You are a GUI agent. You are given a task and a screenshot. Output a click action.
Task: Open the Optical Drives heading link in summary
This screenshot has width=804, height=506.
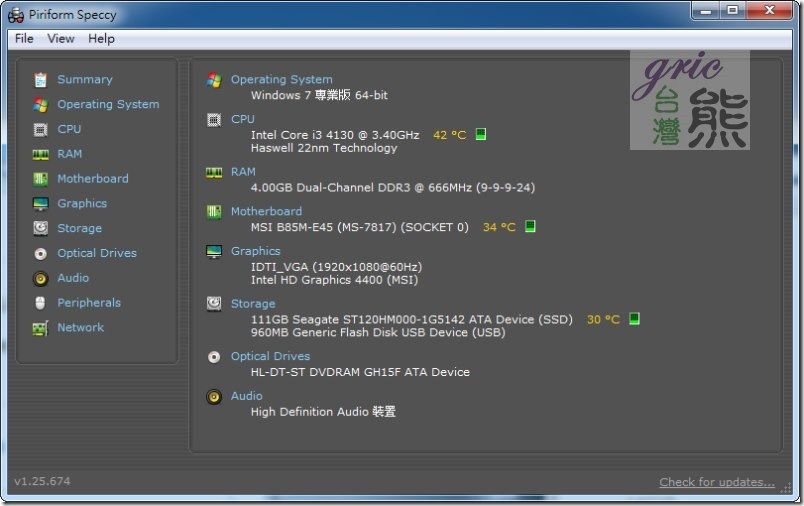pyautogui.click(x=270, y=356)
